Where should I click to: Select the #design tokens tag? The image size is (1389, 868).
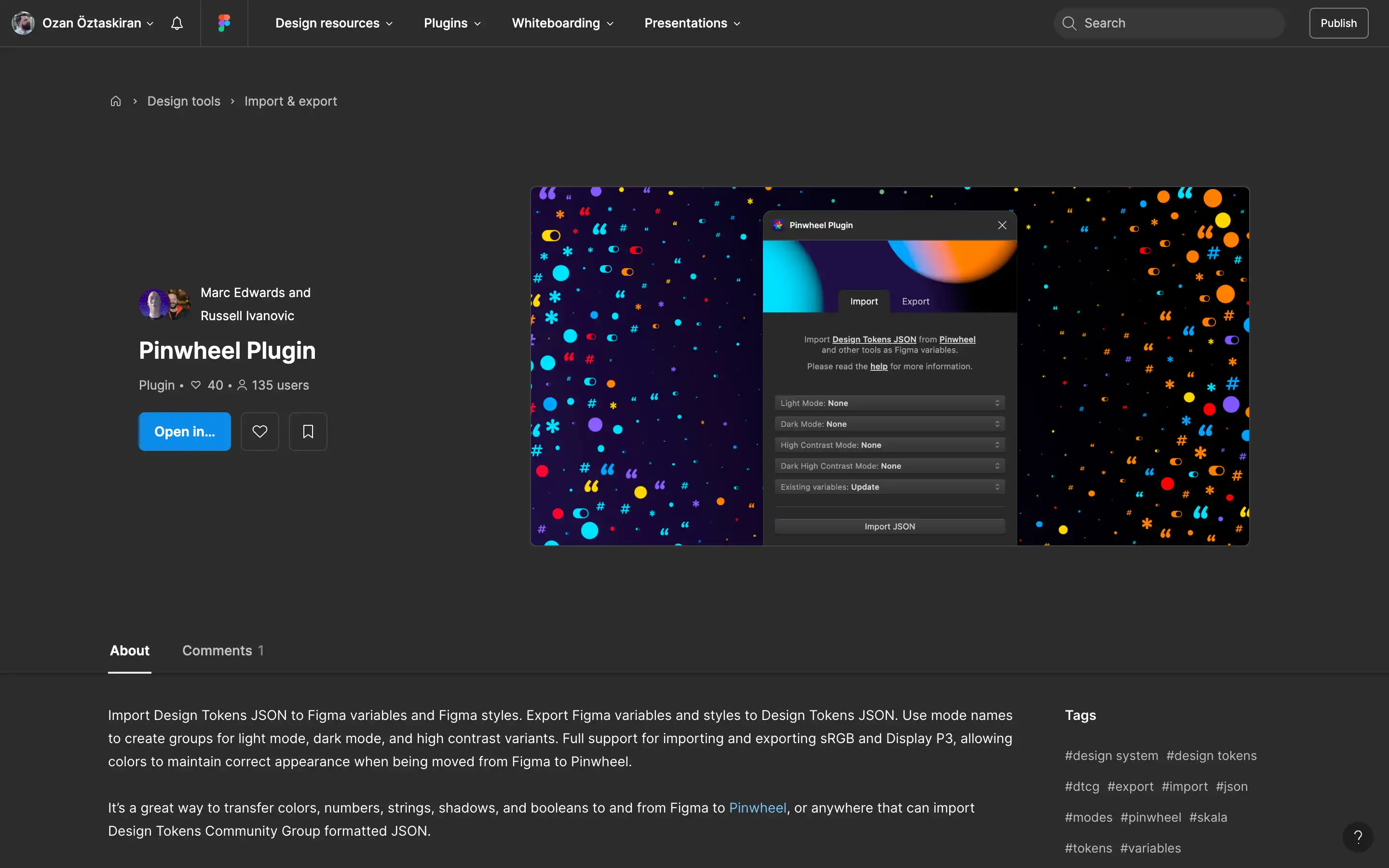1211,756
